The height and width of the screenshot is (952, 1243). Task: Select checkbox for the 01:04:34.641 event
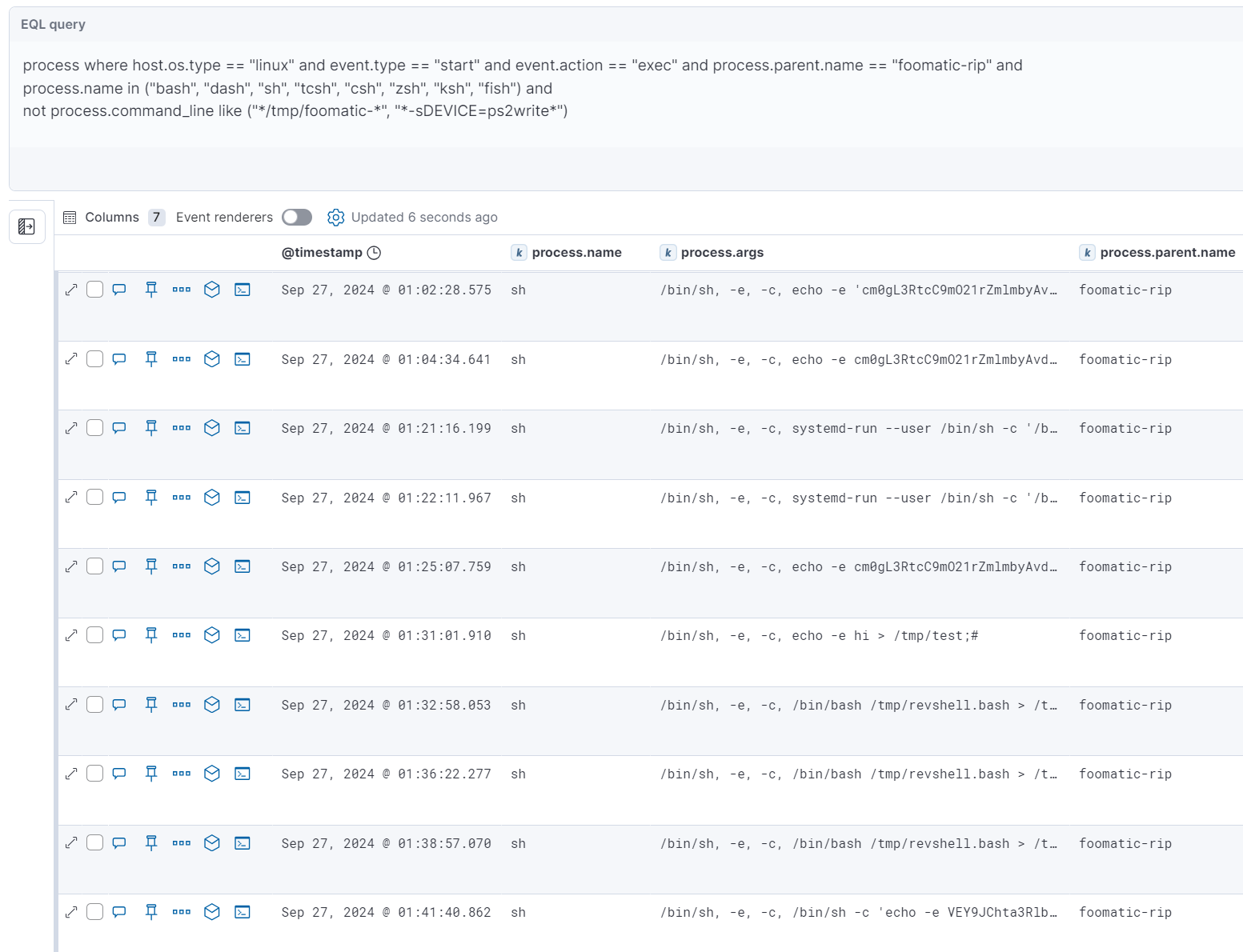94,359
